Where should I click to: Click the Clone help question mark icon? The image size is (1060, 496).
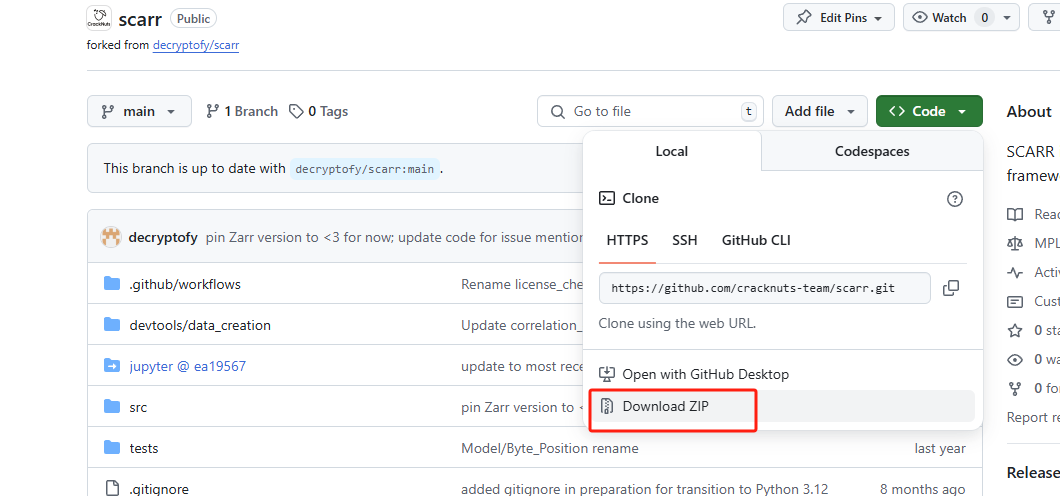pyautogui.click(x=954, y=199)
